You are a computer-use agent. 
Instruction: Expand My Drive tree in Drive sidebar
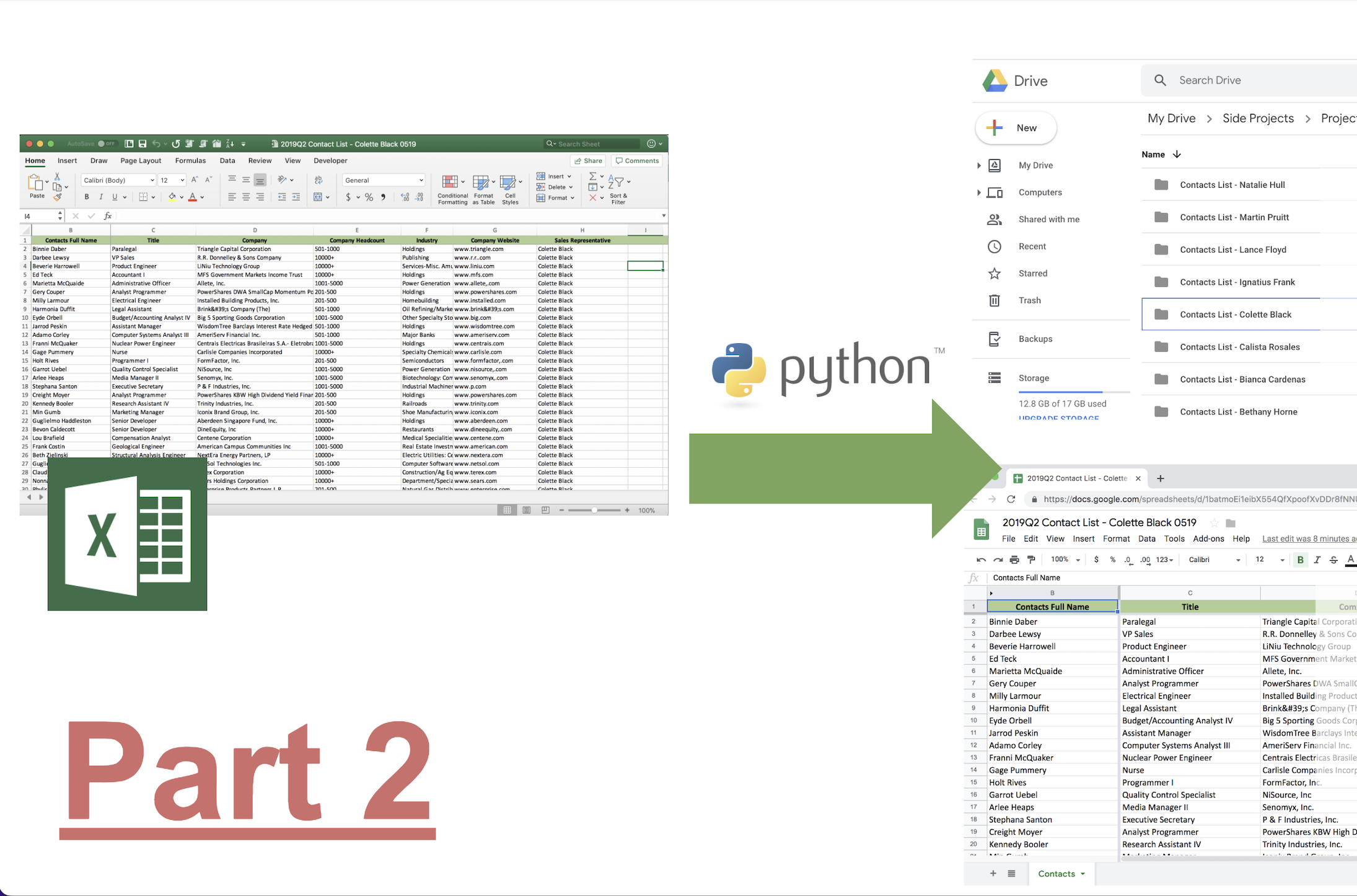coord(978,165)
